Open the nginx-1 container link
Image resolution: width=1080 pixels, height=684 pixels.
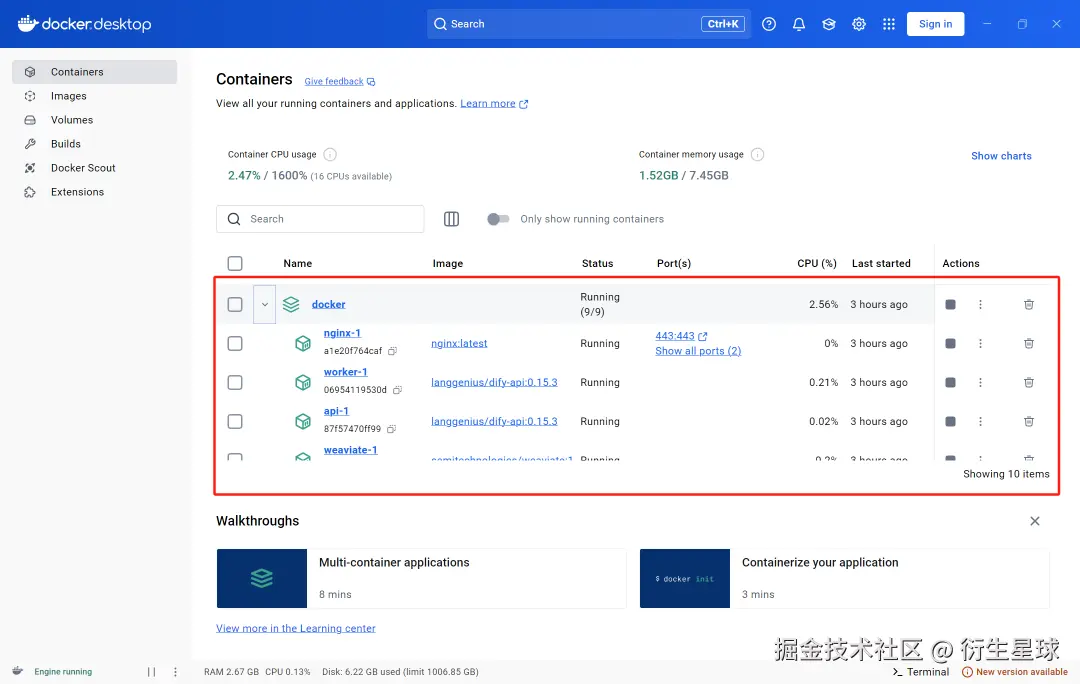pyautogui.click(x=342, y=333)
